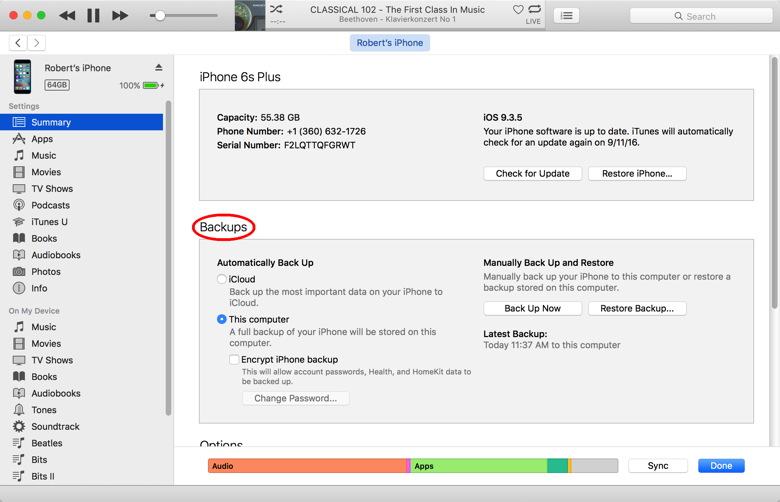Go forward with the right chevron
This screenshot has width=780, height=502.
point(36,43)
